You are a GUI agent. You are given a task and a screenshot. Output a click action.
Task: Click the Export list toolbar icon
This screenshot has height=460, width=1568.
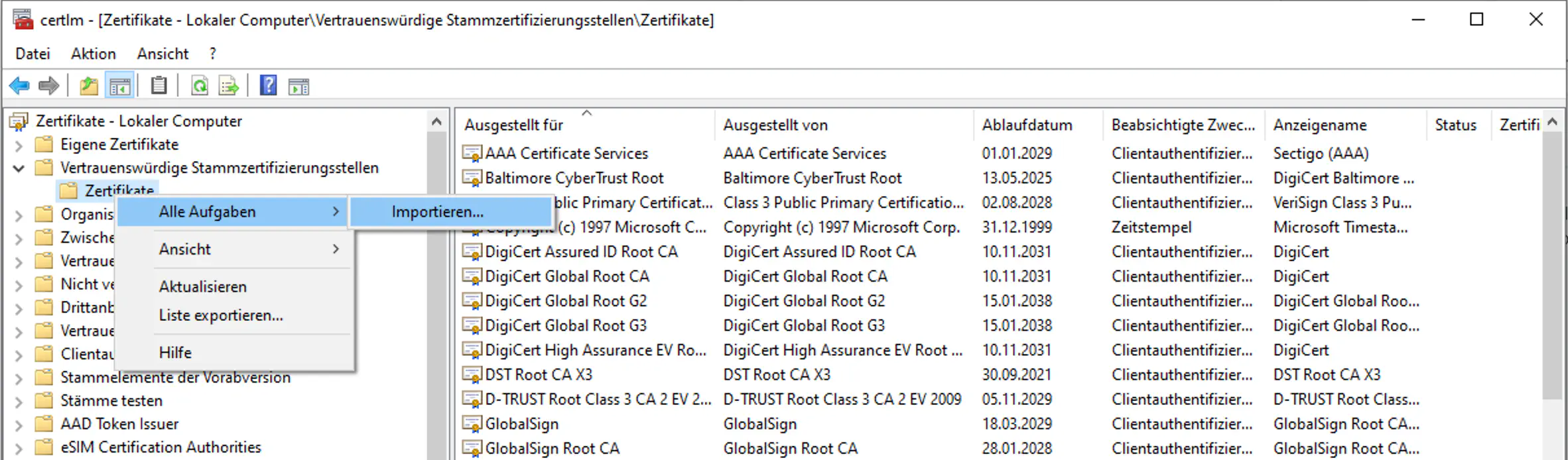click(229, 86)
